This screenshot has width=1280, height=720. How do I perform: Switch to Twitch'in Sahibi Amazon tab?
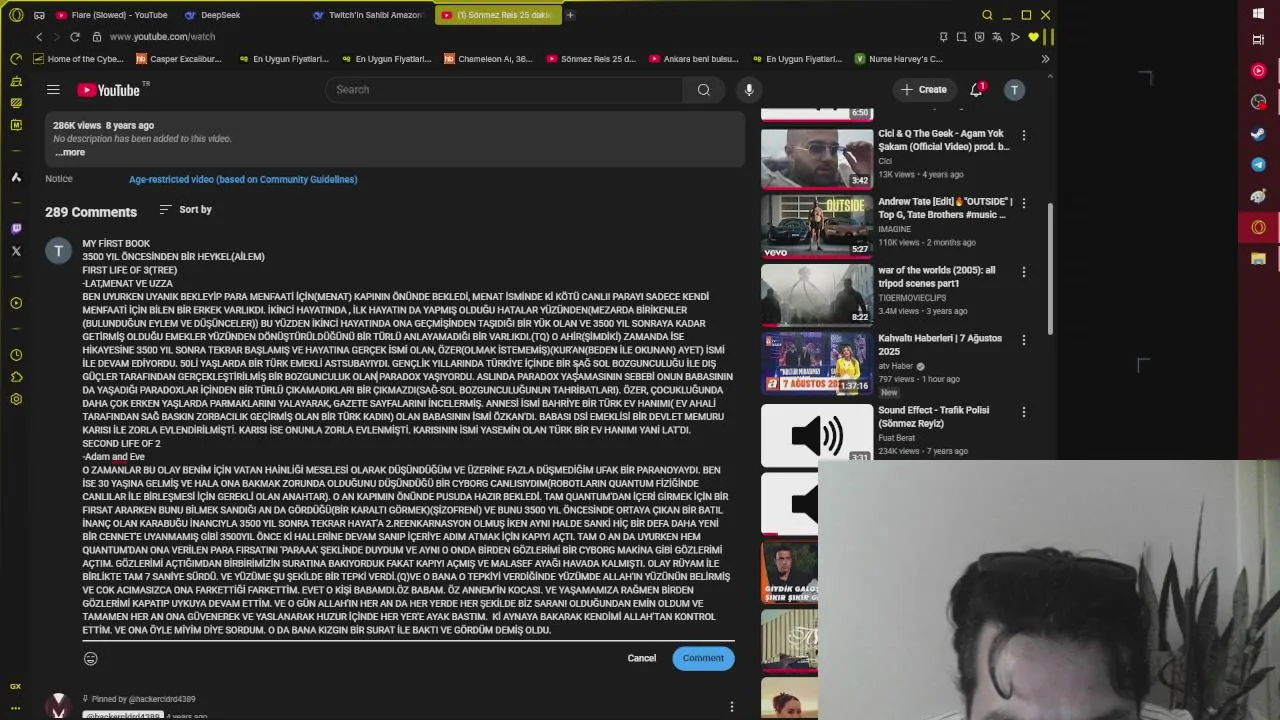pyautogui.click(x=368, y=15)
